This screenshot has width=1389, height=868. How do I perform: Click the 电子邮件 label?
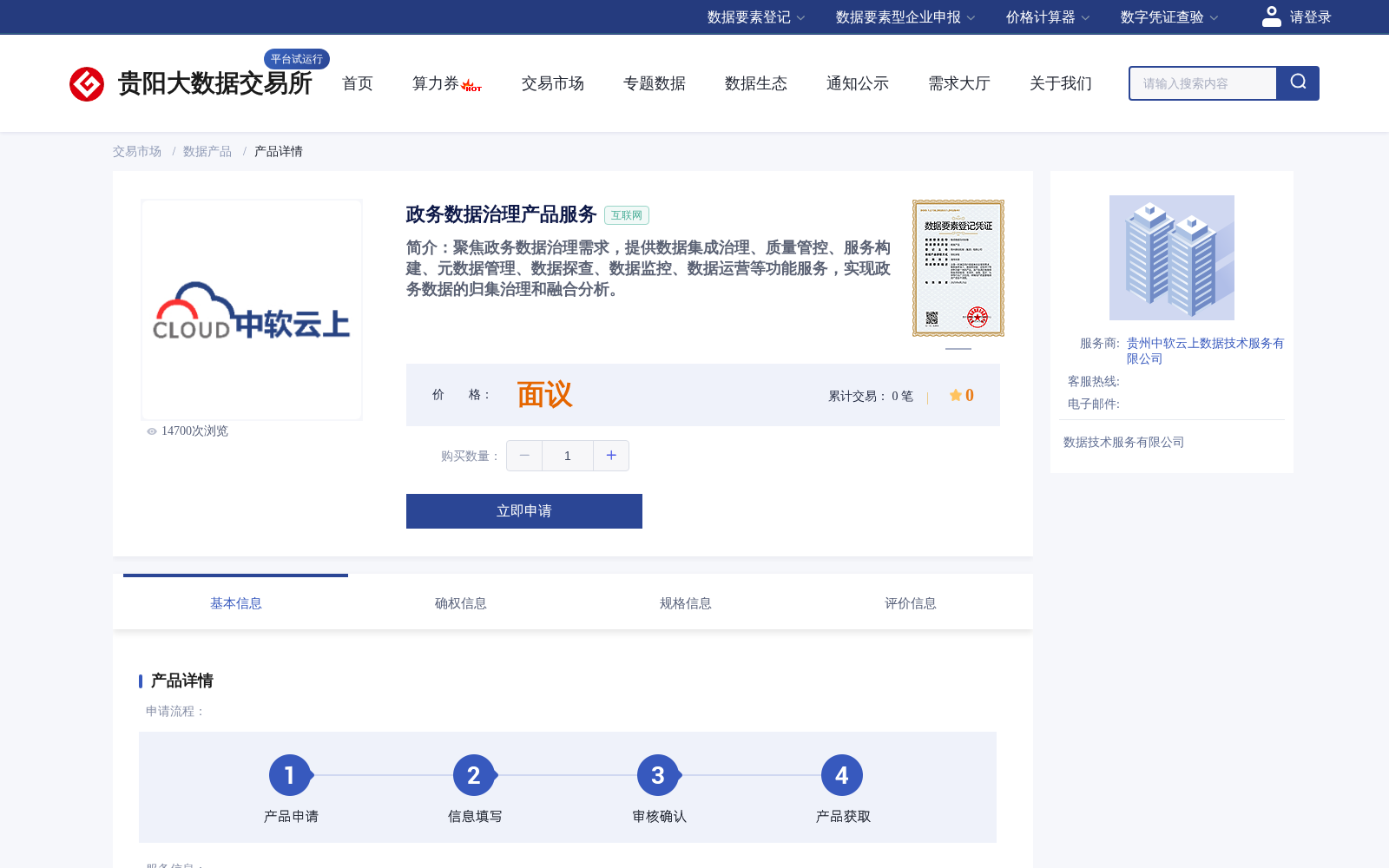click(1093, 404)
